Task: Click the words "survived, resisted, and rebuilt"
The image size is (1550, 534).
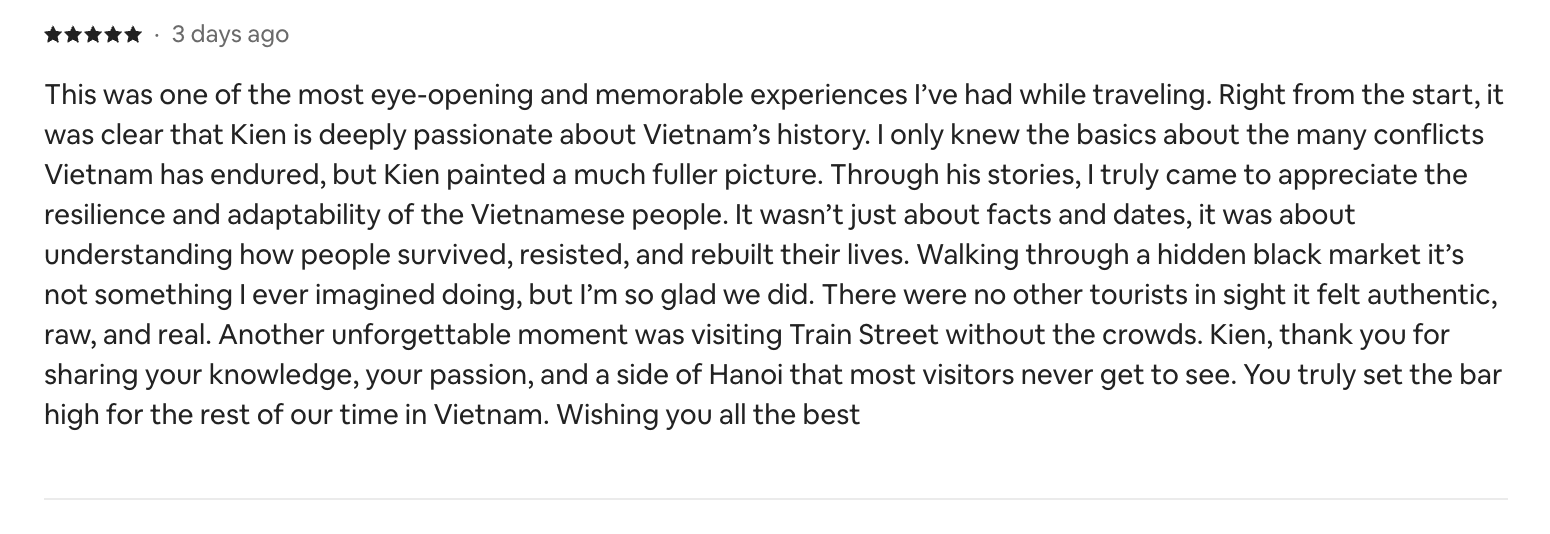Action: (x=648, y=254)
